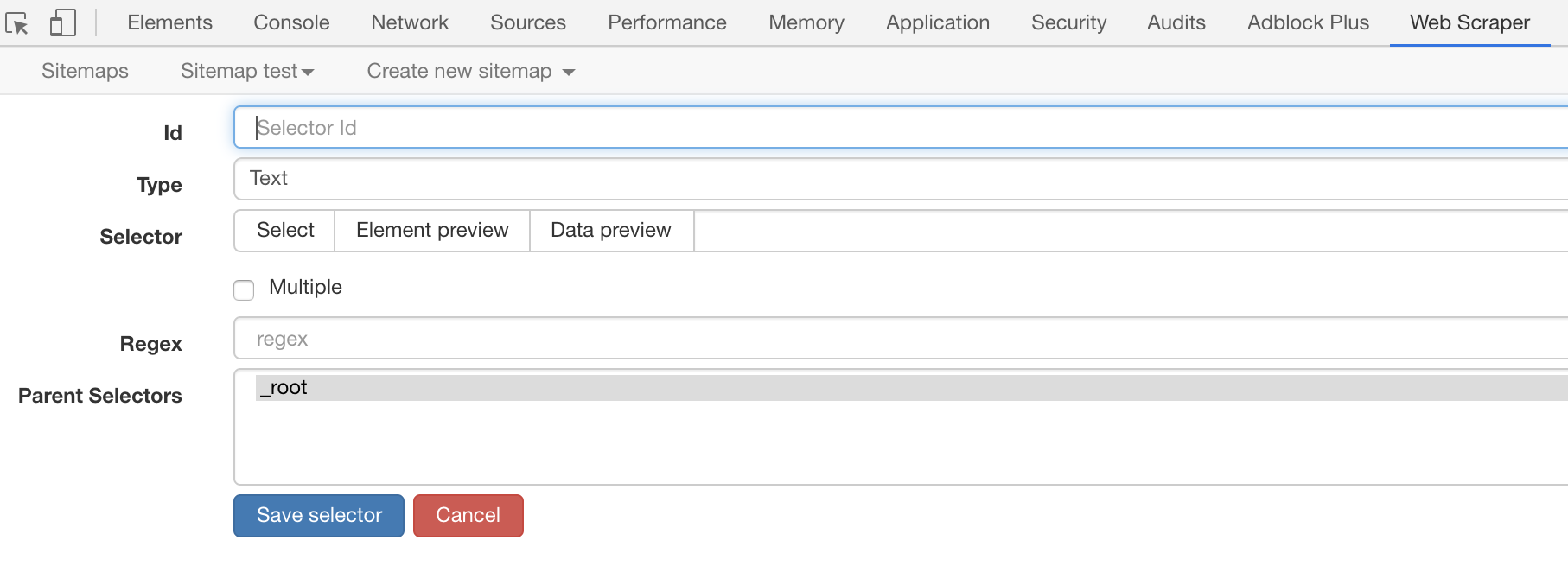The width and height of the screenshot is (1568, 572).
Task: Click the inspect element cursor icon
Action: [x=17, y=23]
